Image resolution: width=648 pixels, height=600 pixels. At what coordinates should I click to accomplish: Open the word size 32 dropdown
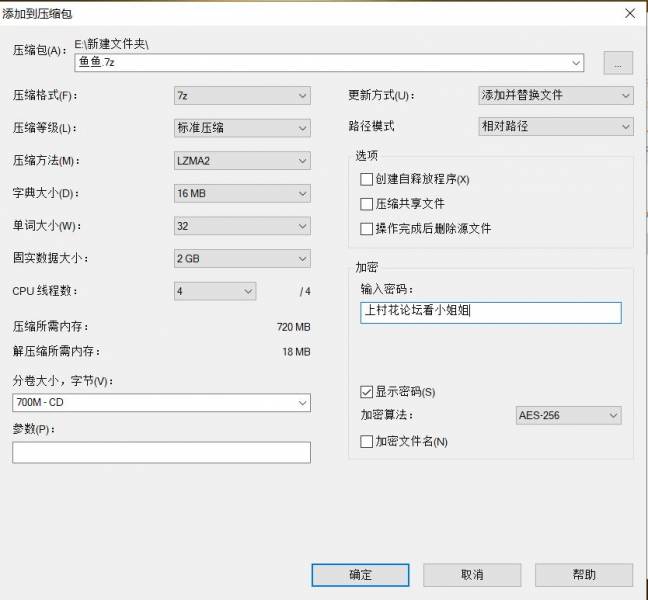tap(241, 226)
